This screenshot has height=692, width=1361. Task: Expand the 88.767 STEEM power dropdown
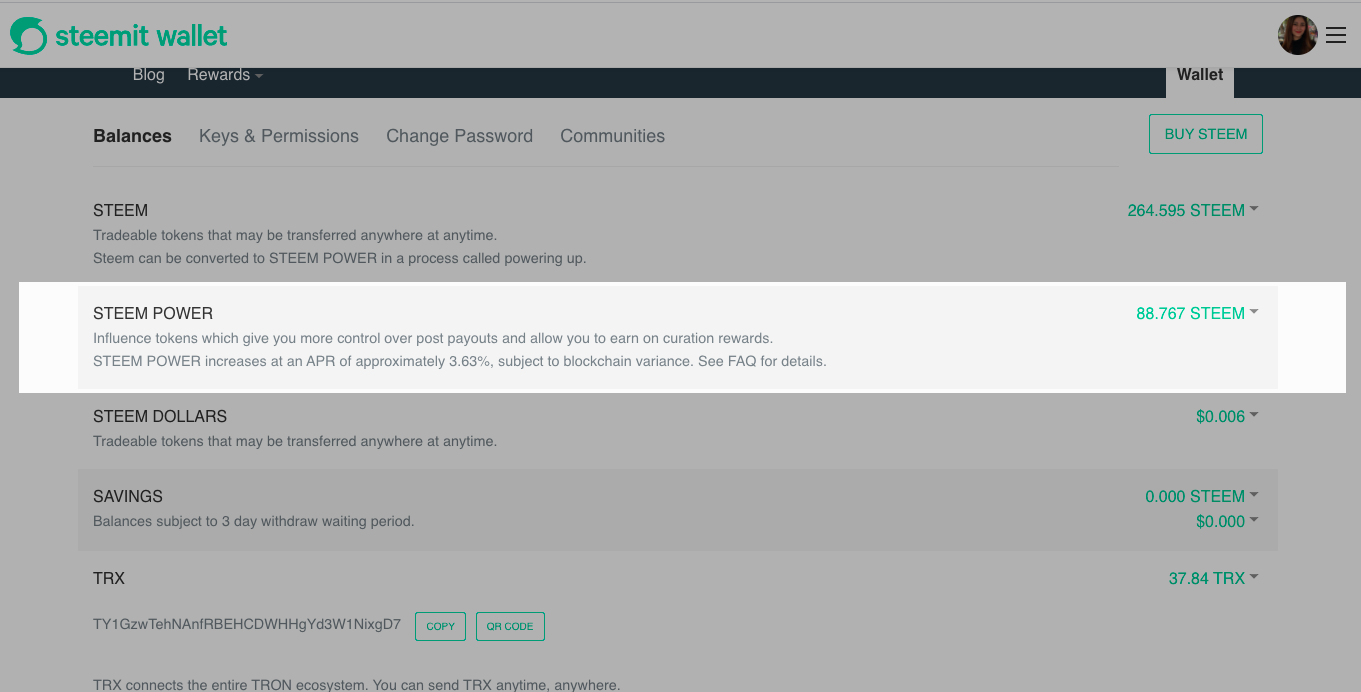coord(1197,313)
